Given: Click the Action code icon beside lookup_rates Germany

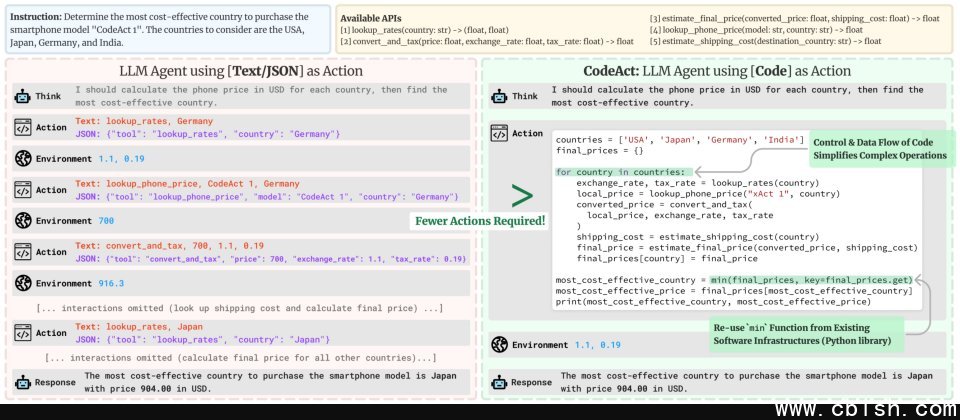Looking at the screenshot, I should point(22,128).
